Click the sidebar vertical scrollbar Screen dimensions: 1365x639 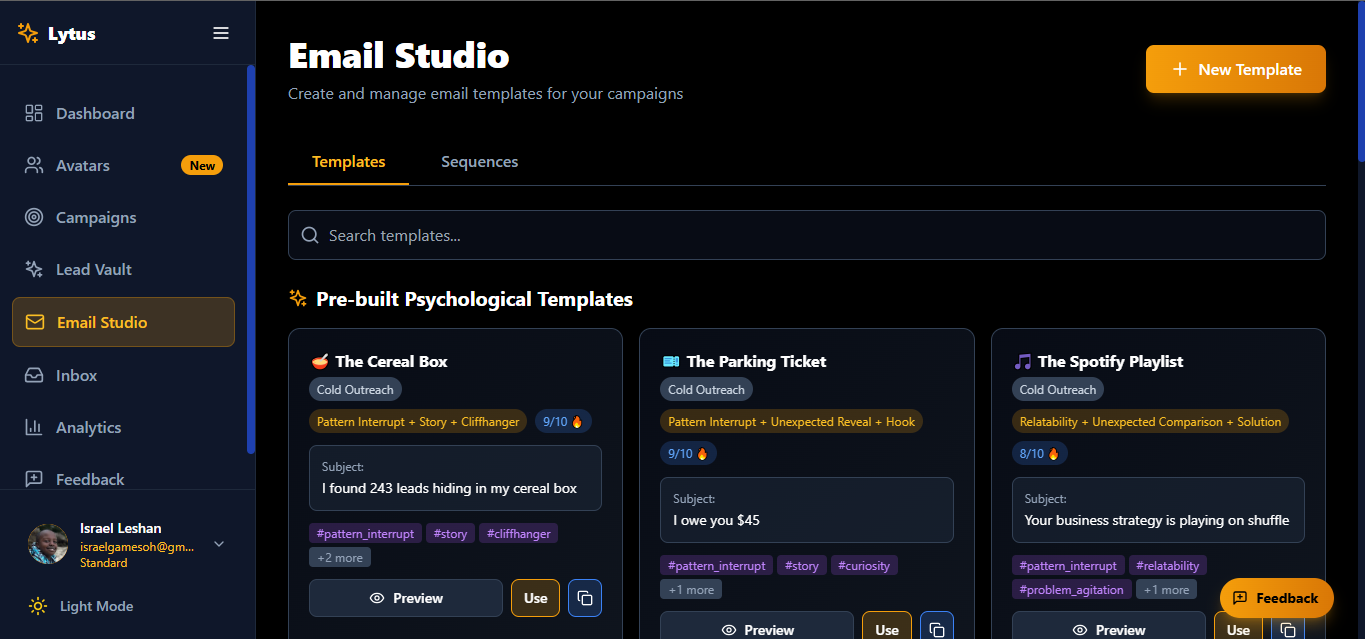[251, 260]
